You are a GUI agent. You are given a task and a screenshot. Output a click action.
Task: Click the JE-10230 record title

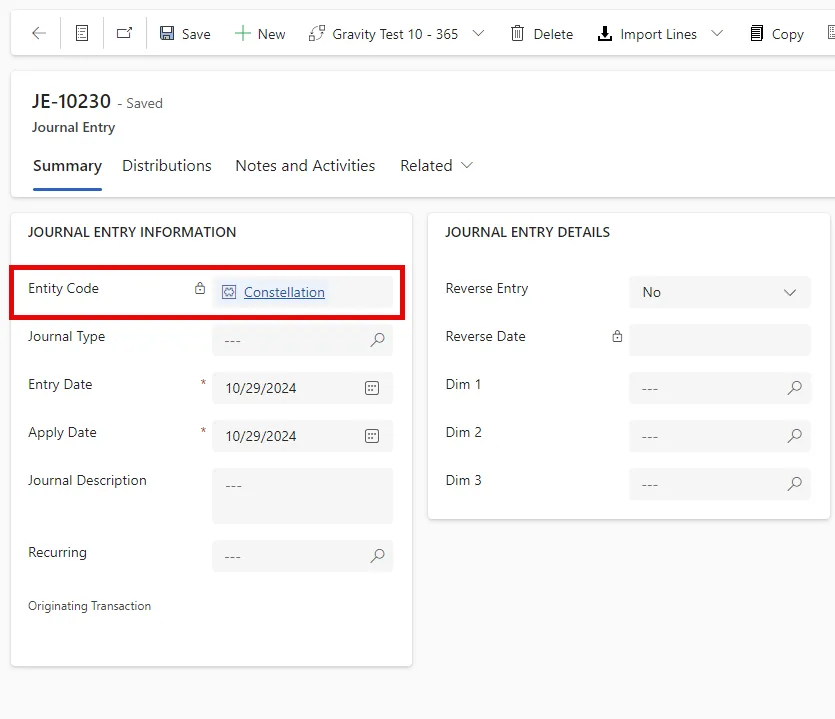click(x=71, y=101)
